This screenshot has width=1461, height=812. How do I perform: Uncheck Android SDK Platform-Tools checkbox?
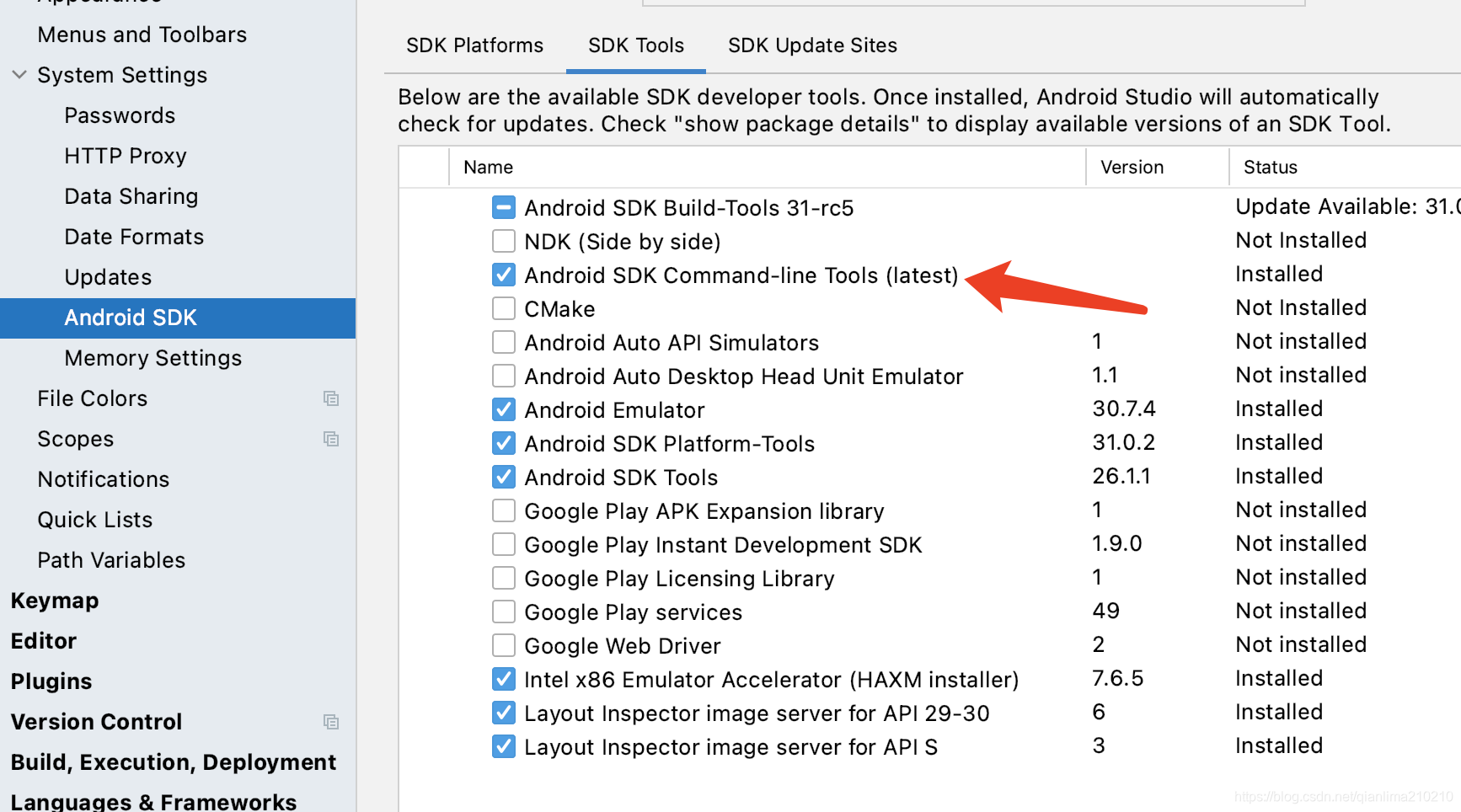(504, 443)
